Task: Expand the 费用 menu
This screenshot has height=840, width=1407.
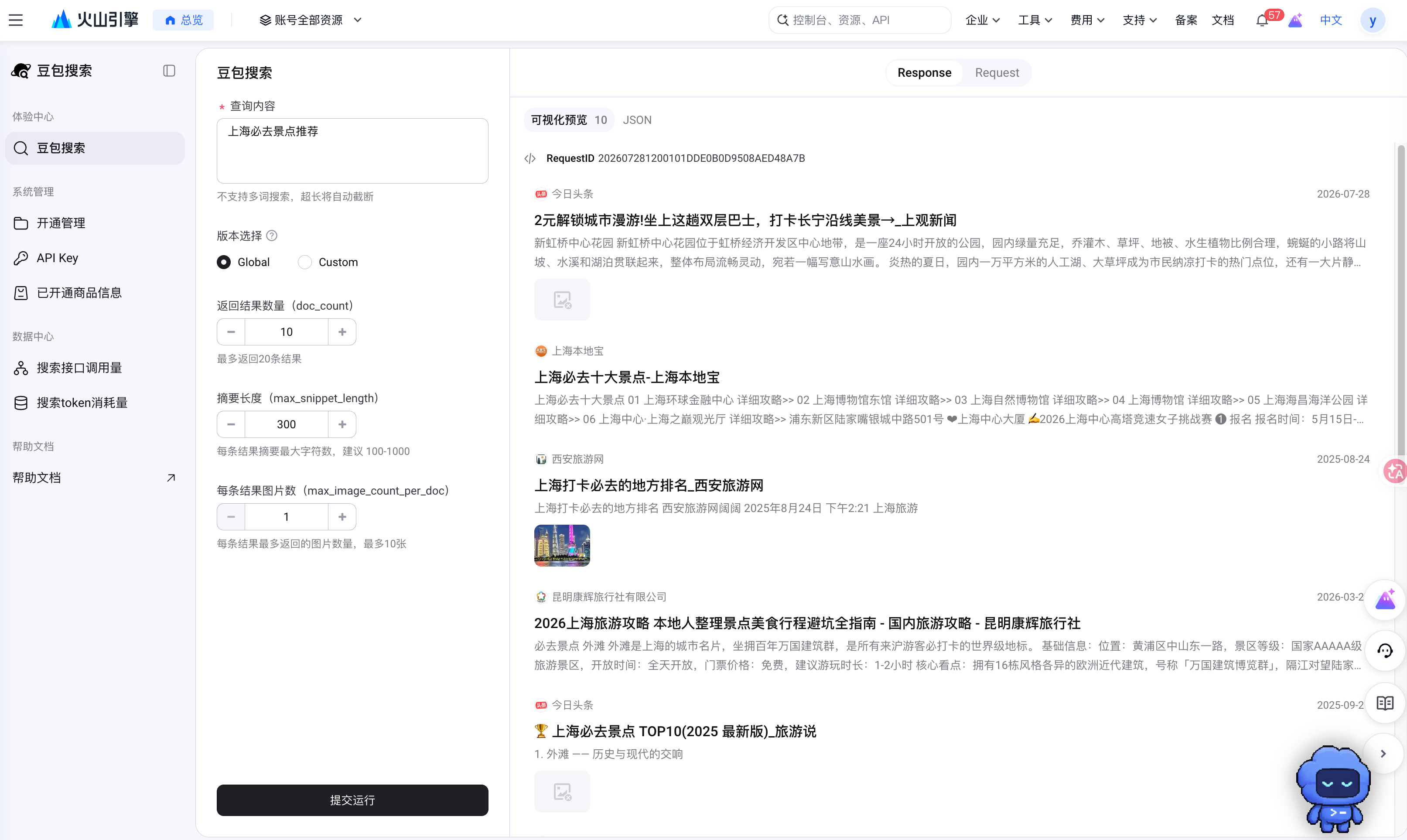Action: [x=1087, y=20]
